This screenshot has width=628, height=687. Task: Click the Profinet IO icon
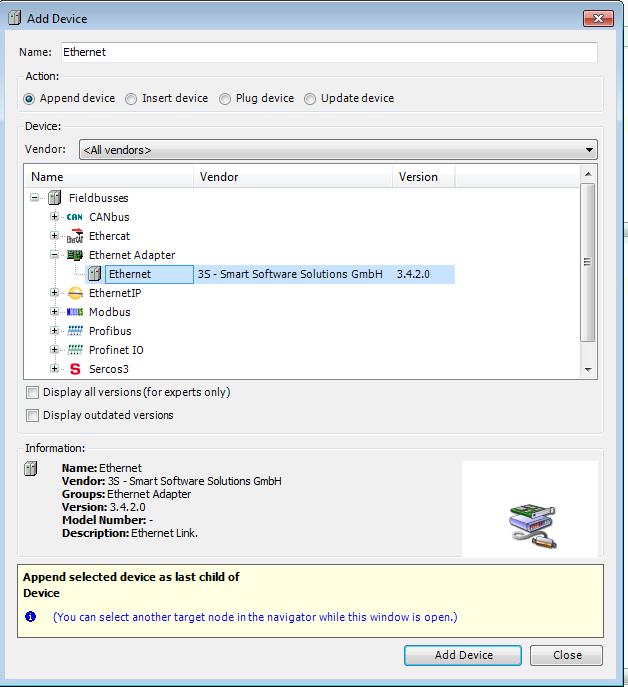(75, 350)
